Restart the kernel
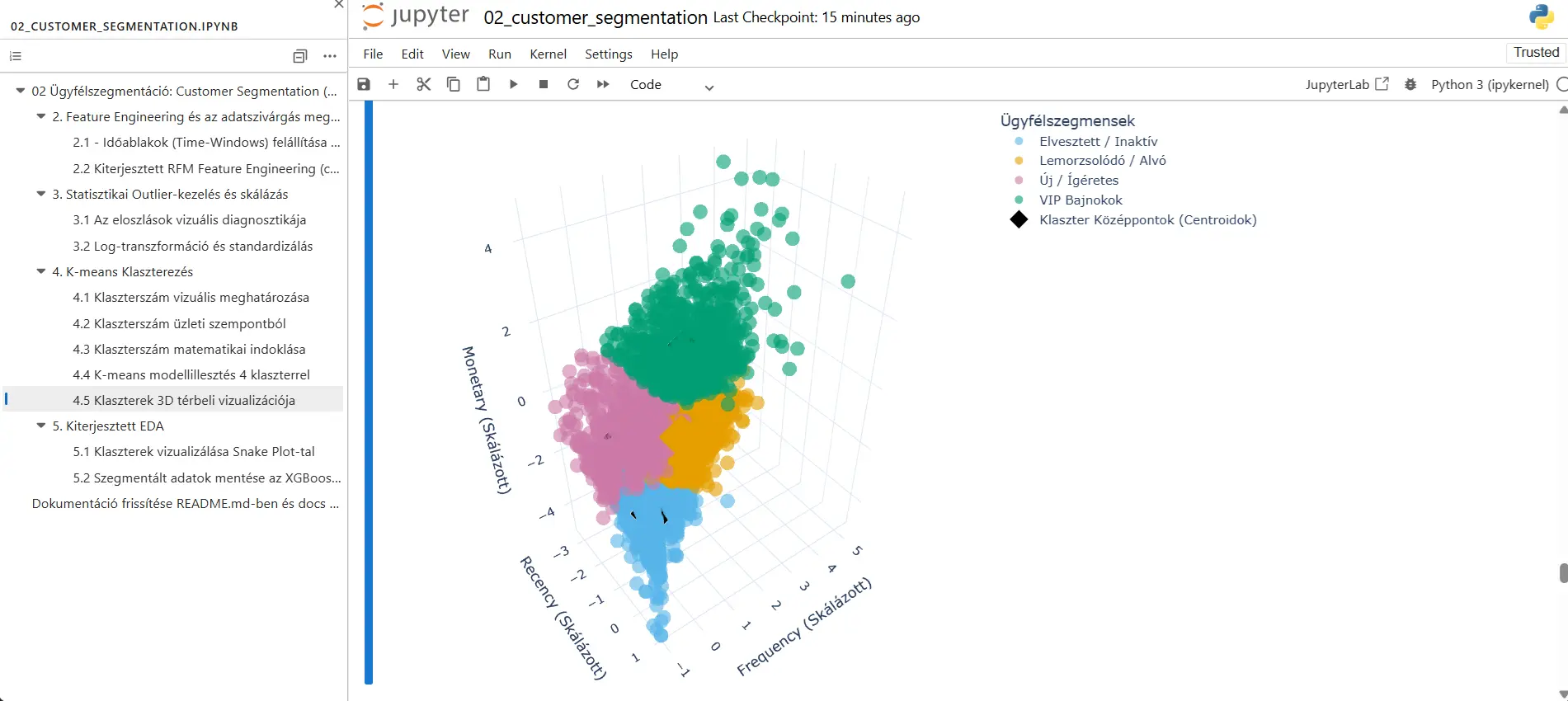The width and height of the screenshot is (1568, 701). pos(573,84)
